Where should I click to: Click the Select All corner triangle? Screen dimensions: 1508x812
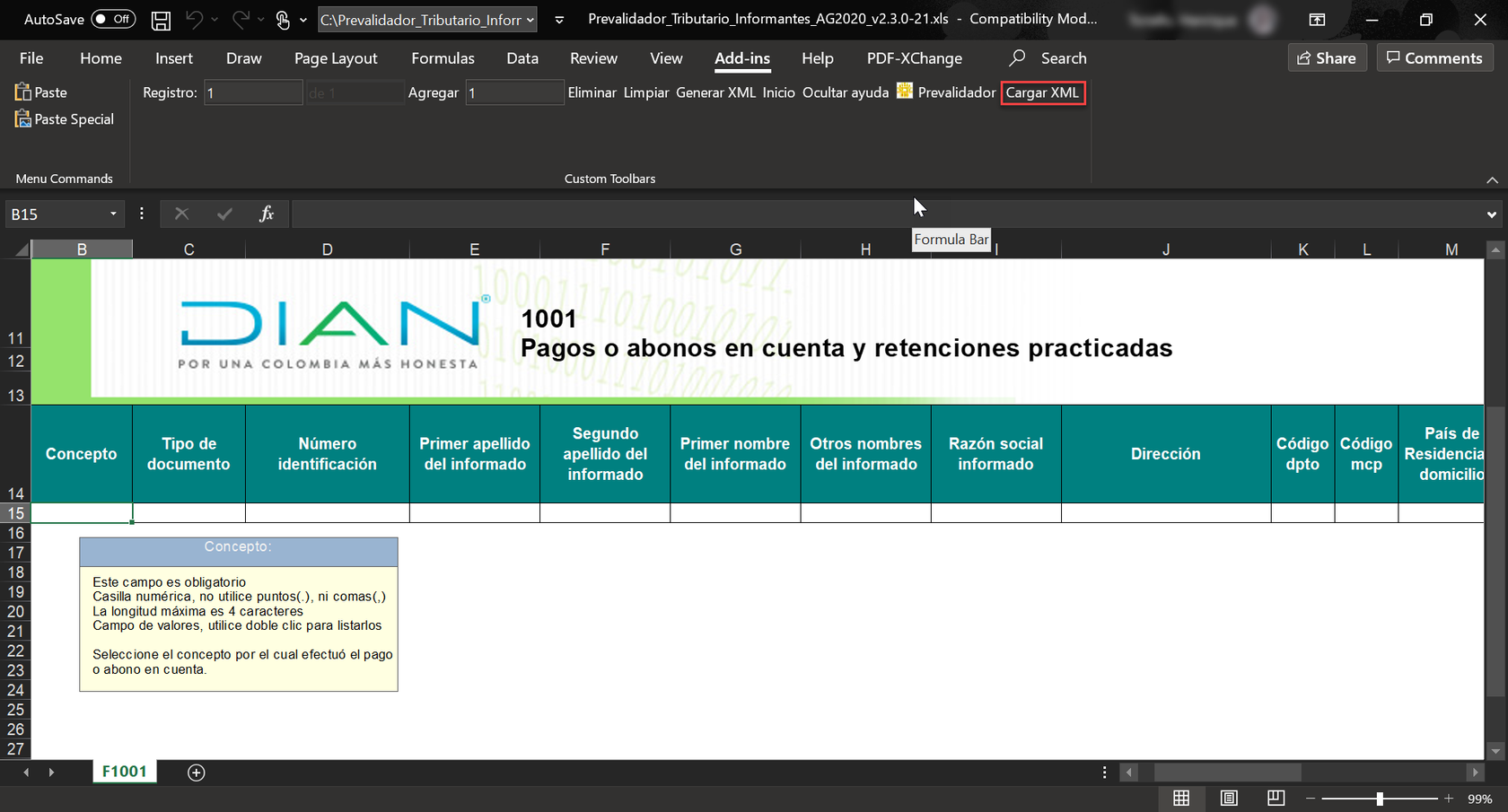point(20,249)
